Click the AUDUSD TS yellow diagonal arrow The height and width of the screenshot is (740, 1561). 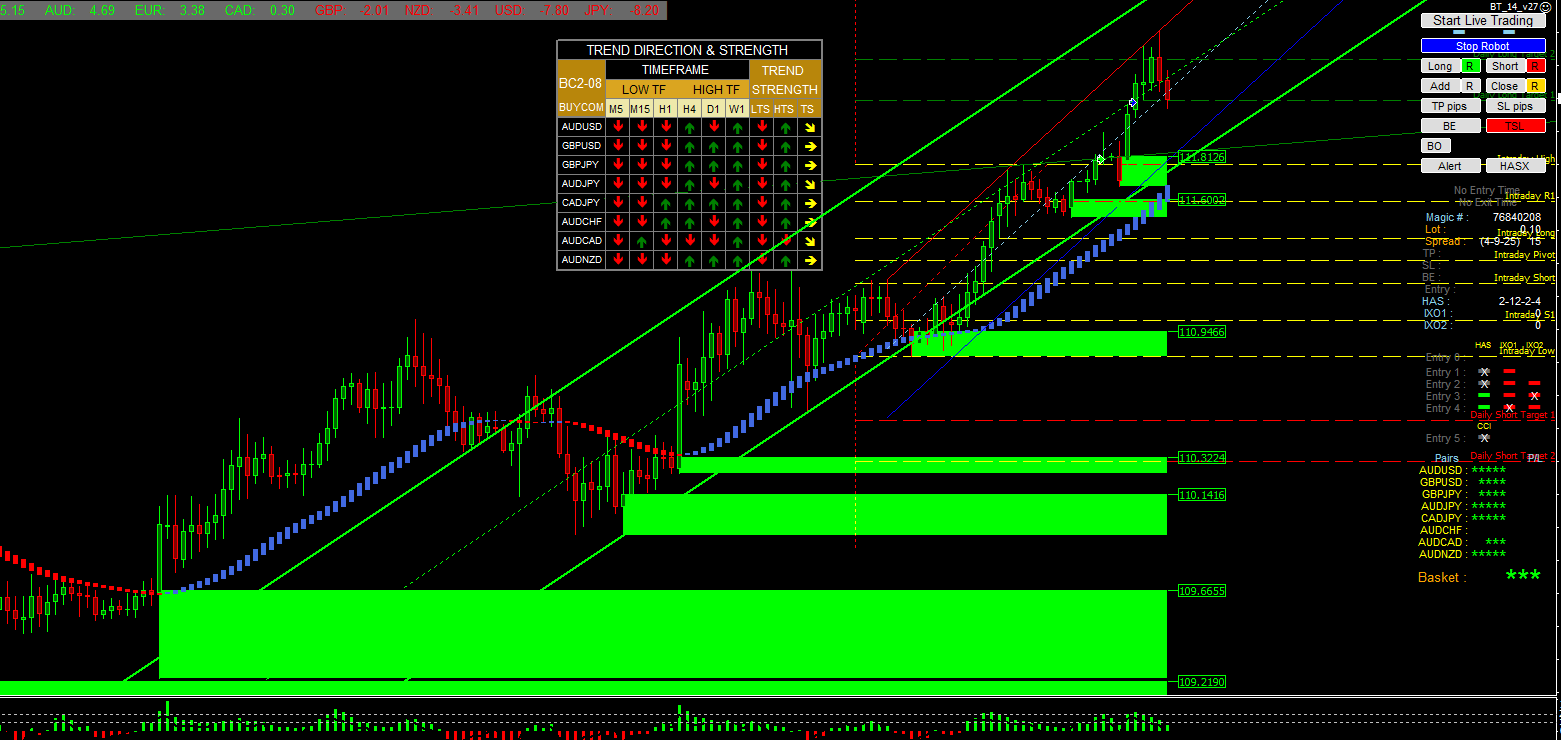point(809,126)
